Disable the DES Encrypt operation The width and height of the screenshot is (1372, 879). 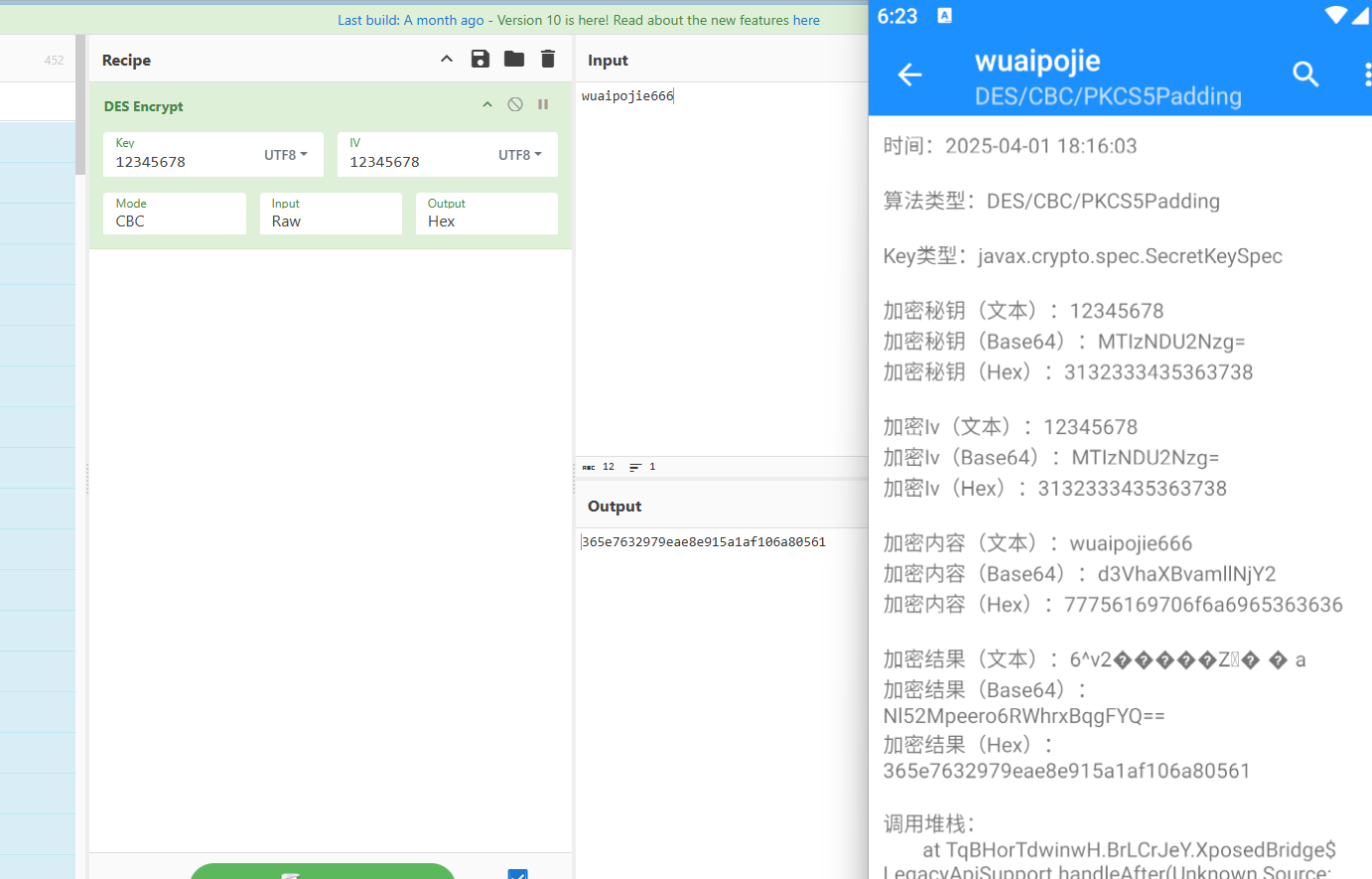click(x=515, y=104)
